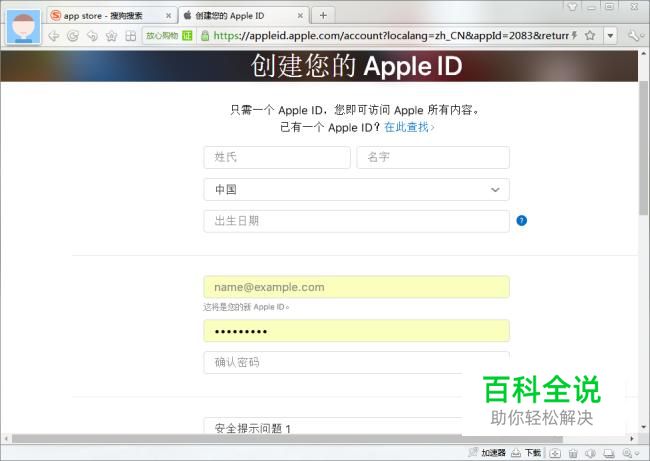Focus the 确认密码 confirm password field
Image resolution: width=650 pixels, height=461 pixels.
click(357, 362)
